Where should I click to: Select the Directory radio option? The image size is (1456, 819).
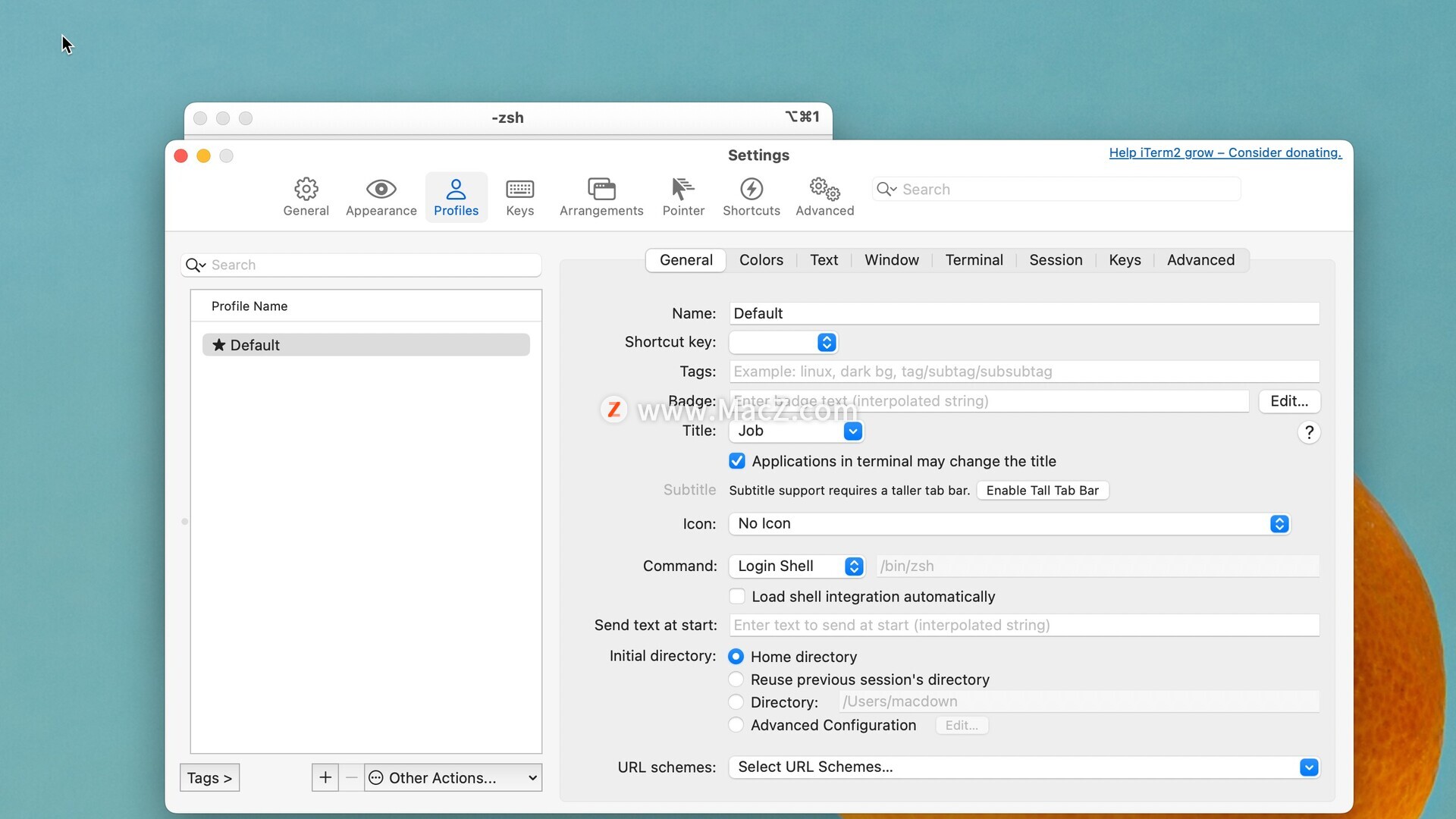736,702
